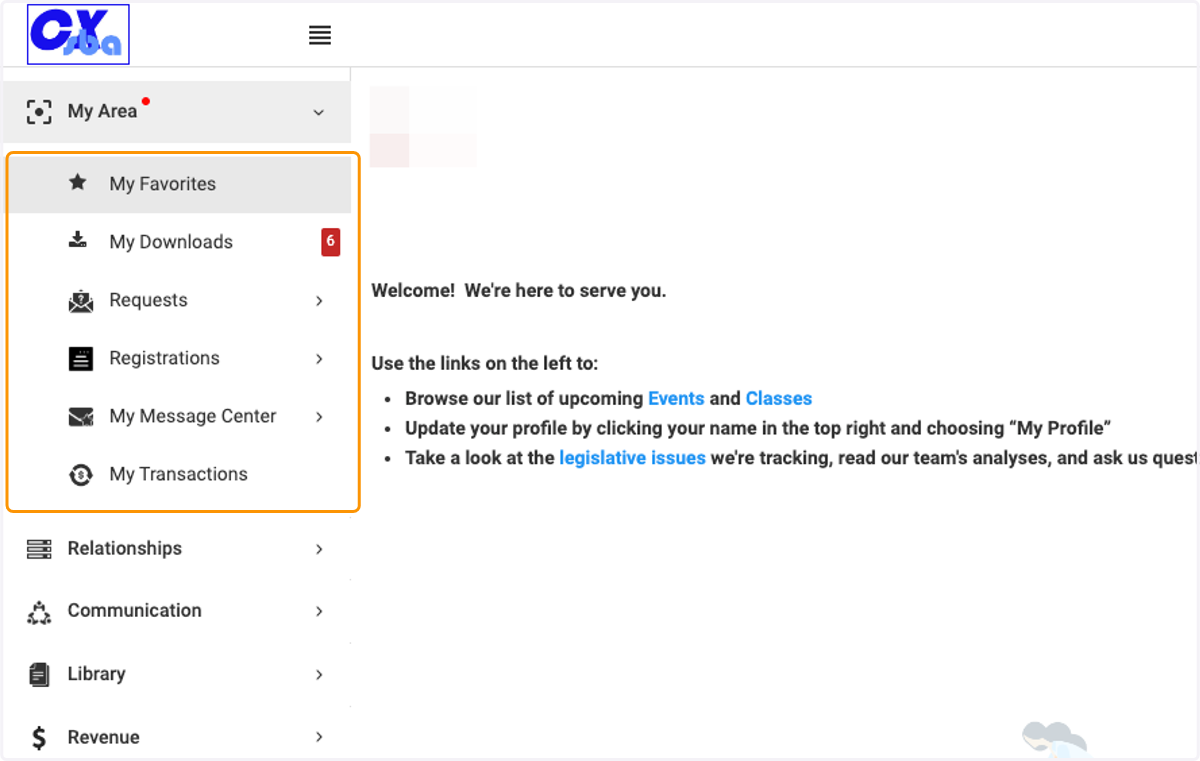Click the red 6 downloads badge
This screenshot has height=761, width=1200.
tap(330, 242)
